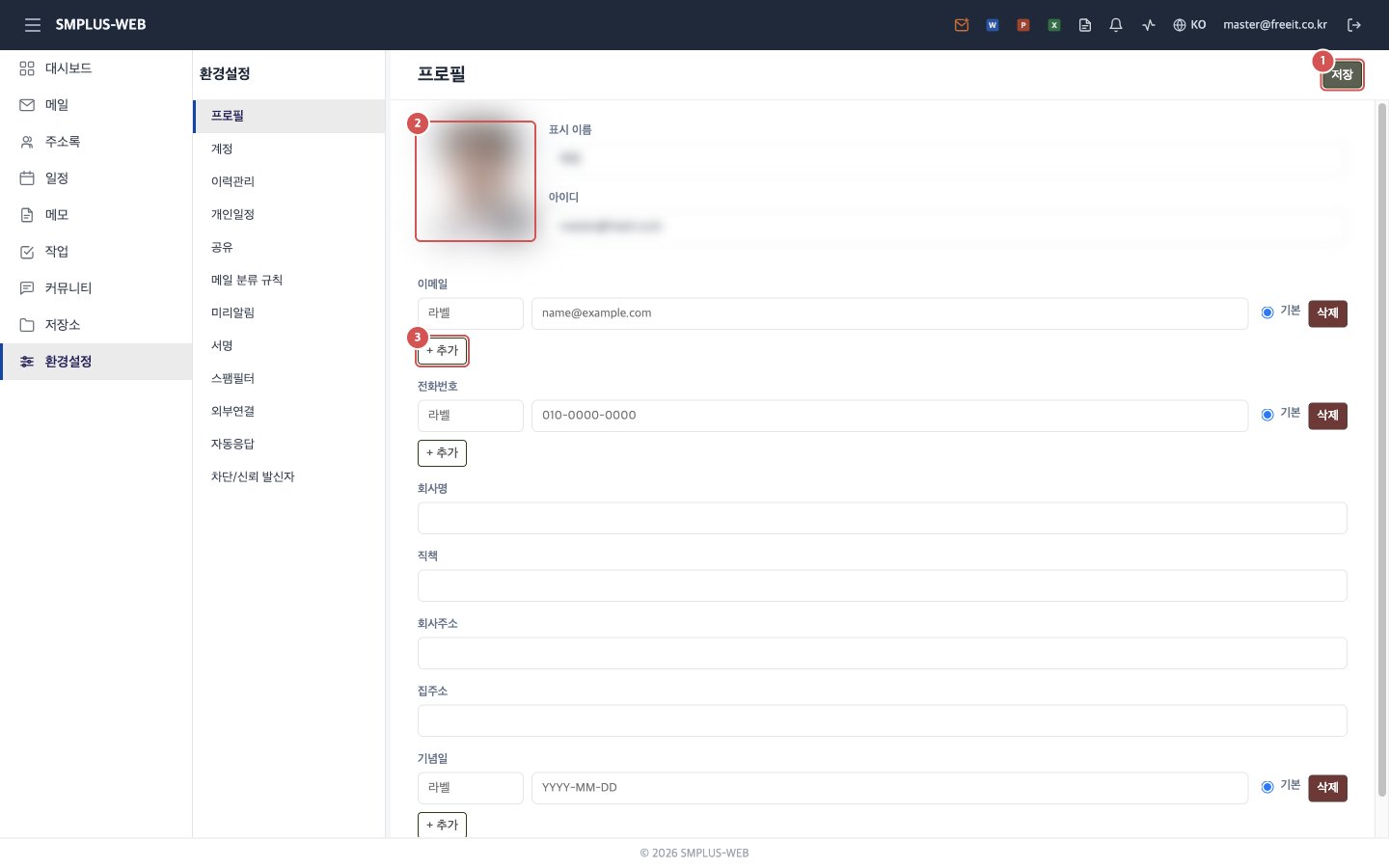The width and height of the screenshot is (1389, 868).
Task: Select 프로필 settings tab
Action: (289, 116)
